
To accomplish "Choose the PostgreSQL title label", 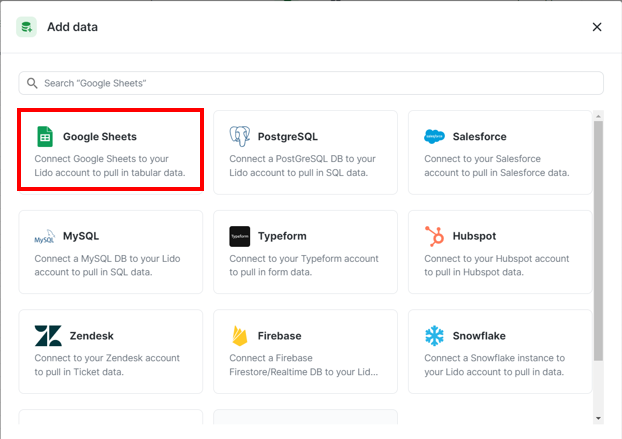I will click(x=288, y=137).
